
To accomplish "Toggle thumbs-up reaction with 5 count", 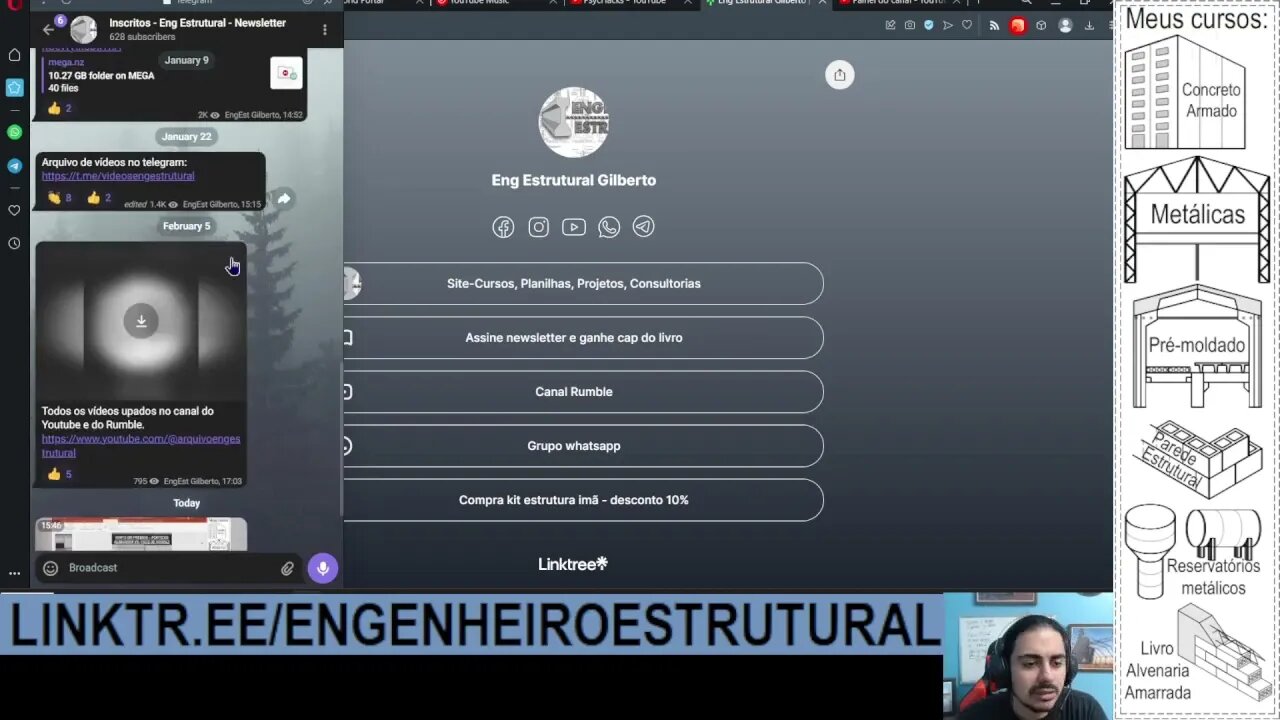I will [60, 474].
